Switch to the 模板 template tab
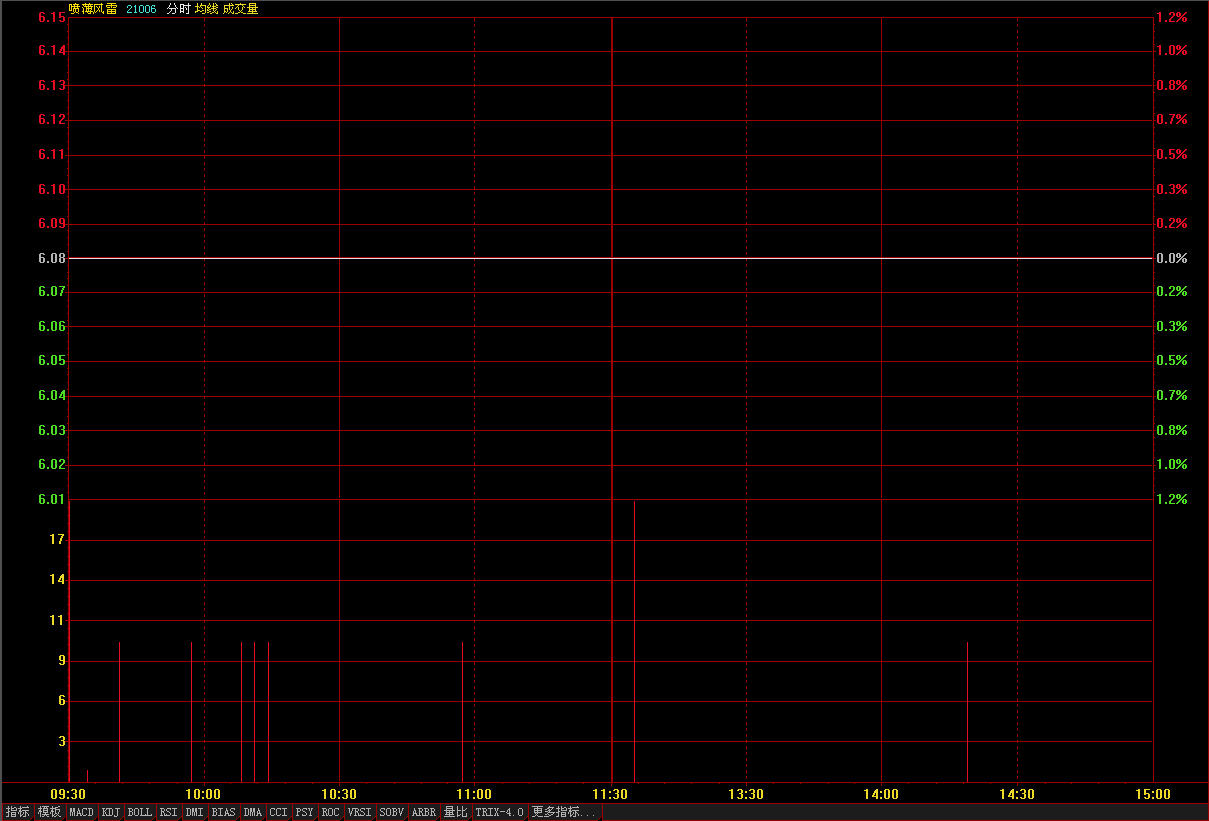Image resolution: width=1209 pixels, height=821 pixels. pos(49,812)
